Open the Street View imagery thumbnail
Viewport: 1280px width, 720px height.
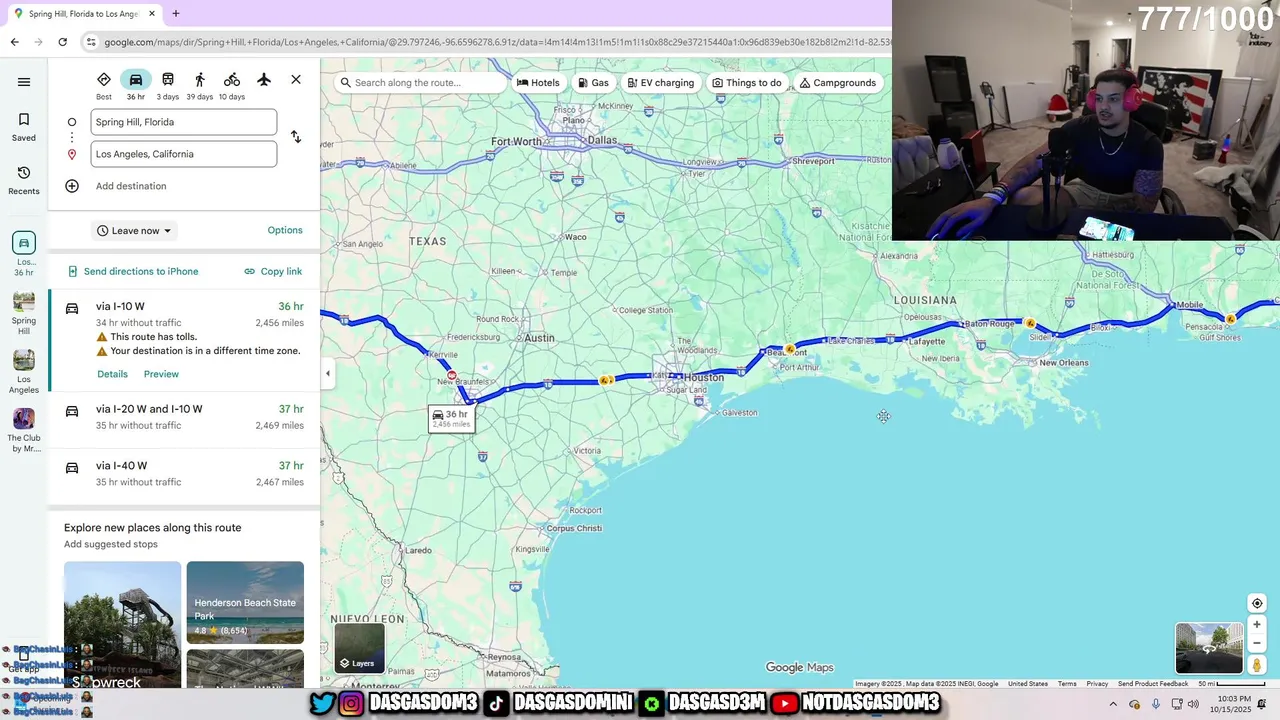pyautogui.click(x=1209, y=648)
